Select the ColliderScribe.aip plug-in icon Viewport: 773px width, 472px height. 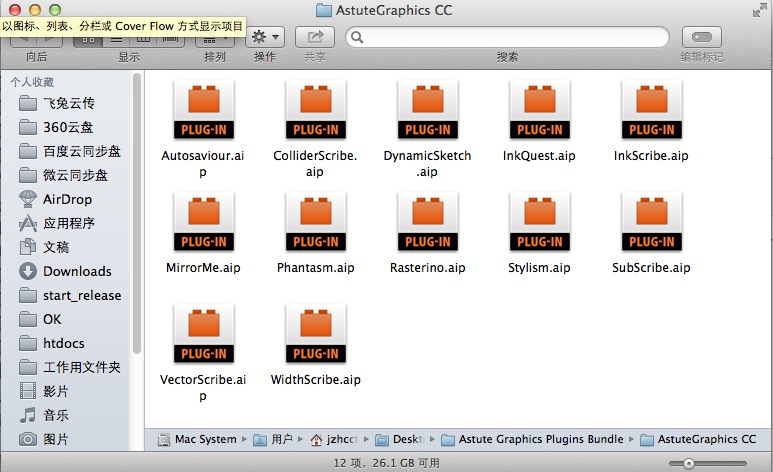(316, 109)
